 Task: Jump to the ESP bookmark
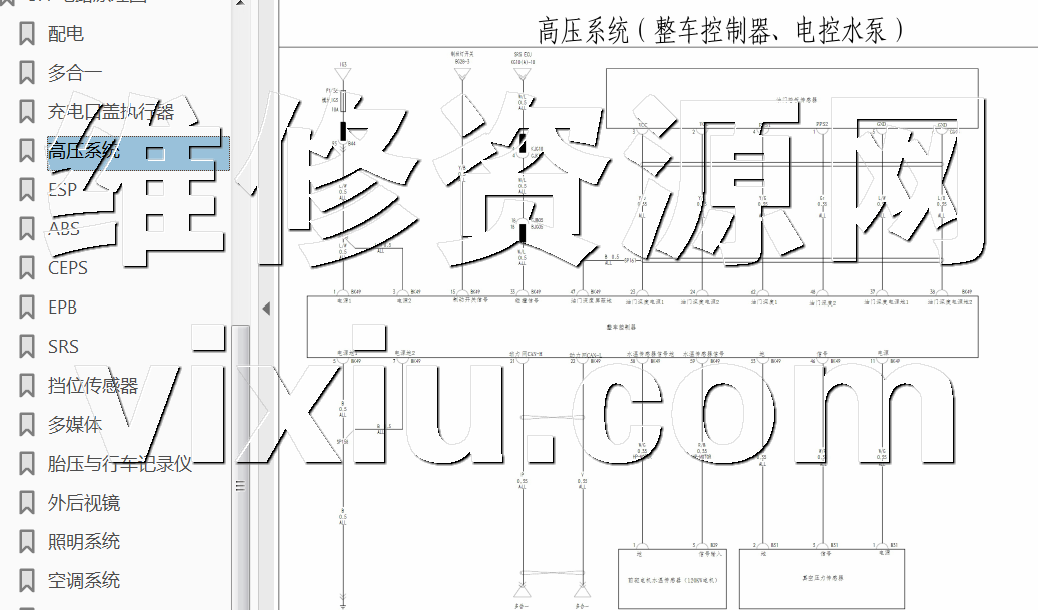tap(62, 190)
